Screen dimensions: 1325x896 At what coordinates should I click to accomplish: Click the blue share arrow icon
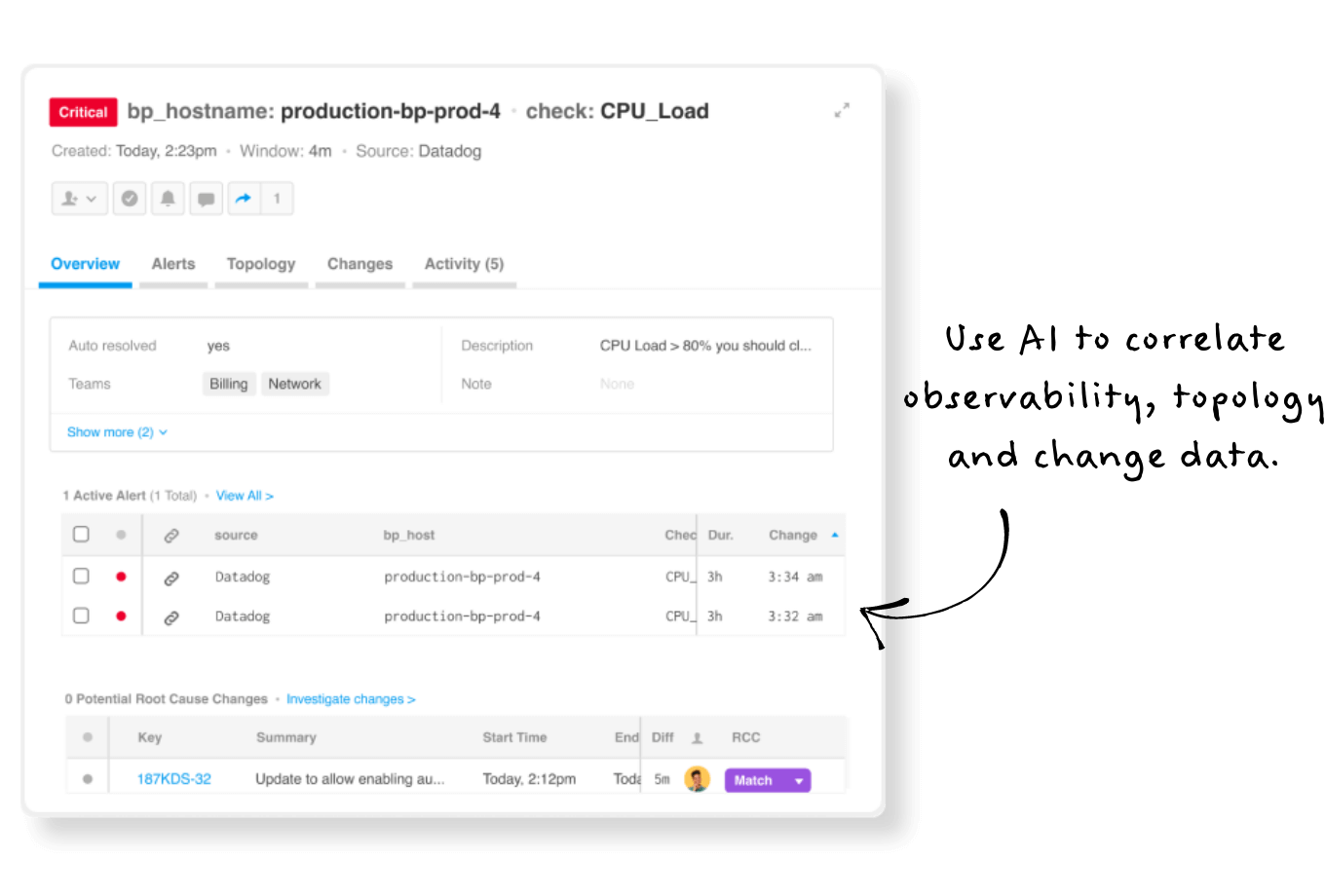(244, 199)
